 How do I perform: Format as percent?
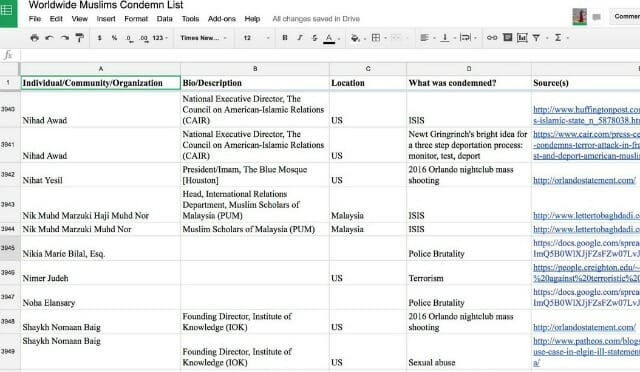pyautogui.click(x=115, y=38)
